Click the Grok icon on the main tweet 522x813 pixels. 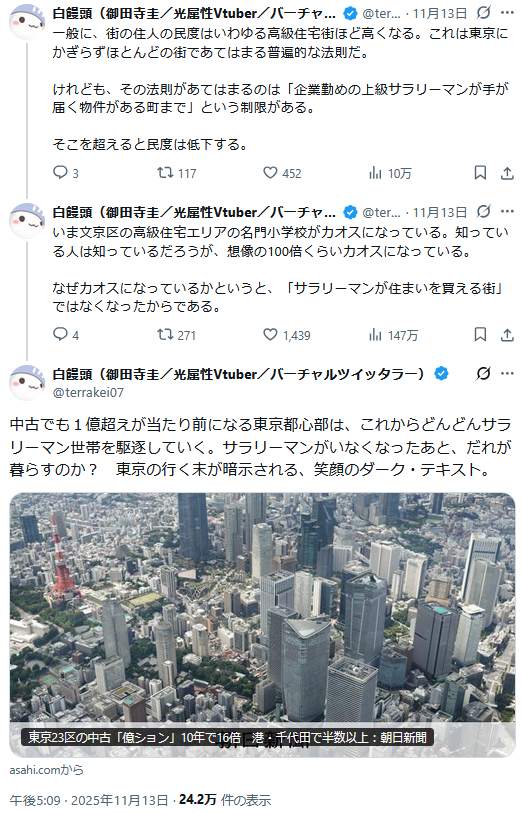(x=484, y=373)
